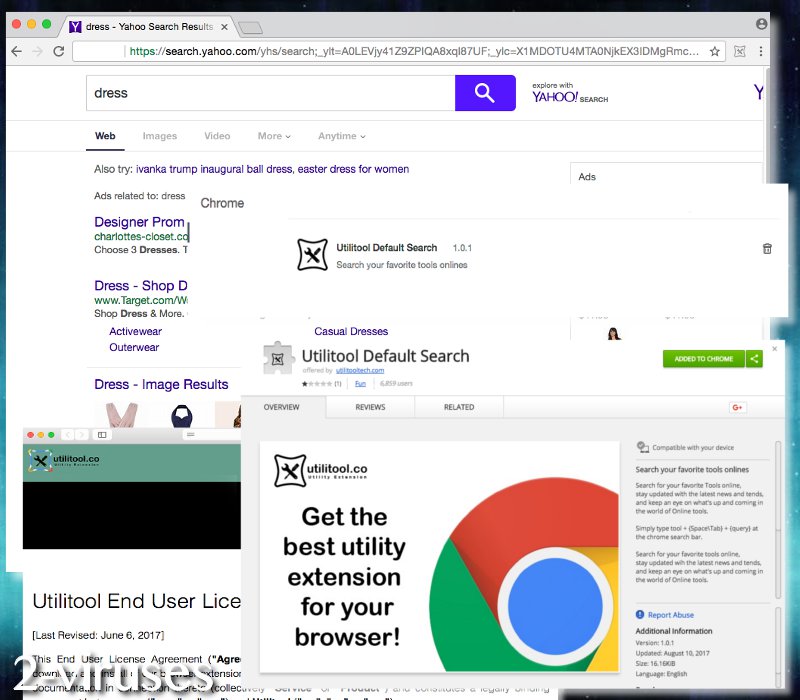Click the Added to Chrome button

coord(703,359)
